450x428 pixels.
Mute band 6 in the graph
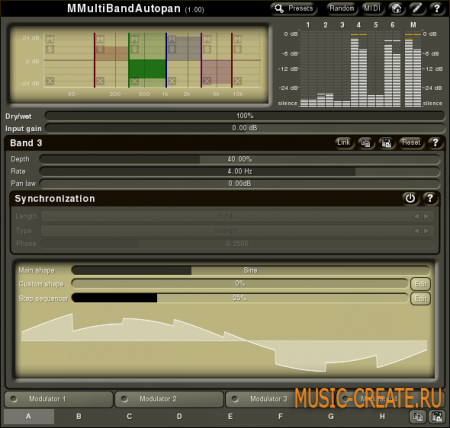coord(238,39)
